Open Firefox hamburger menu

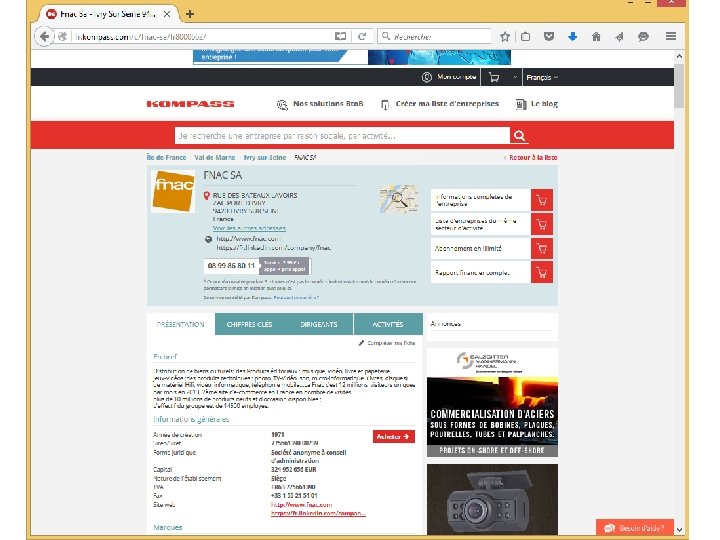tap(670, 36)
